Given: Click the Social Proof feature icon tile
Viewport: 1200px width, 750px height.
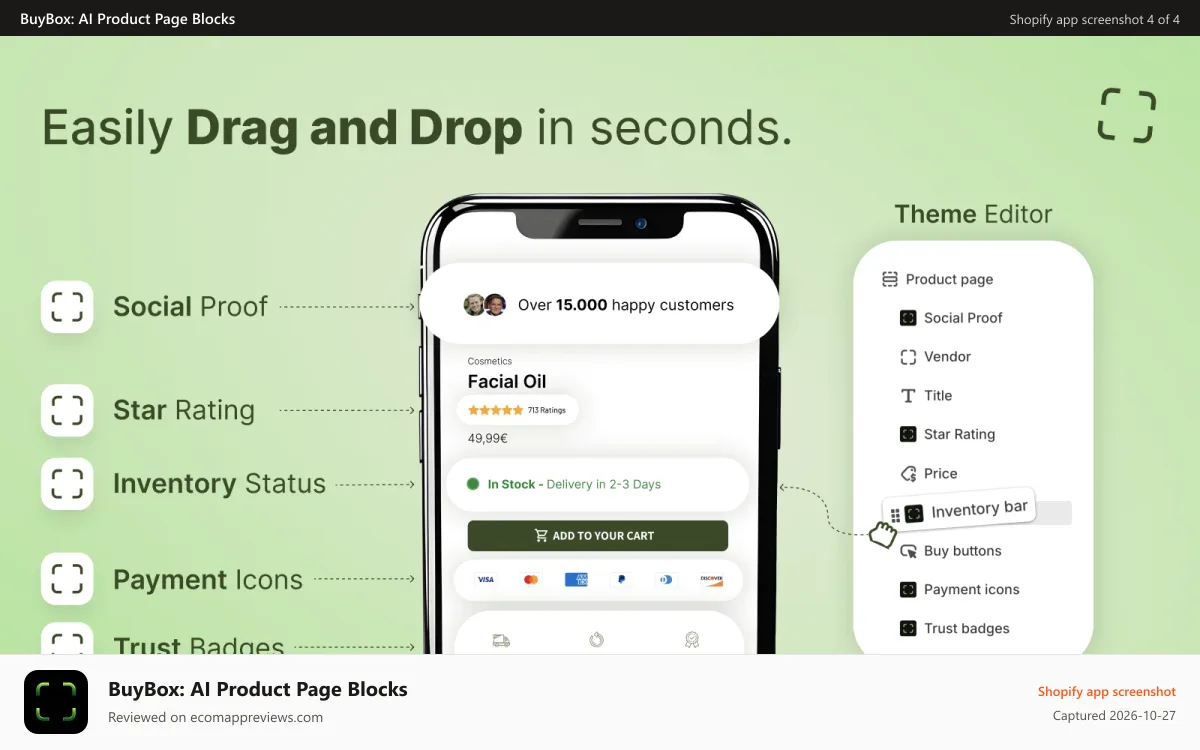Looking at the screenshot, I should tap(67, 306).
